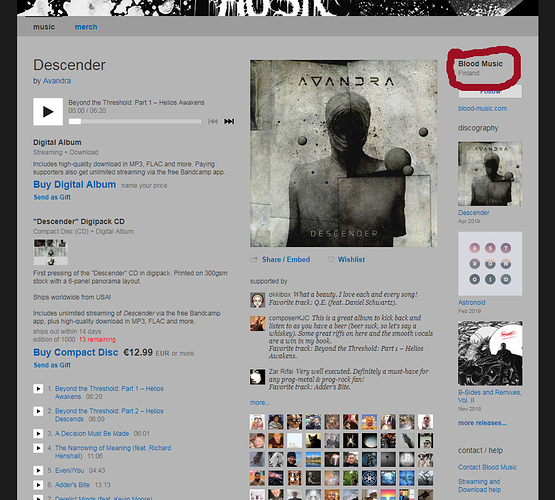Click the Descender album title heading
Image resolution: width=555 pixels, height=500 pixels.
click(69, 65)
